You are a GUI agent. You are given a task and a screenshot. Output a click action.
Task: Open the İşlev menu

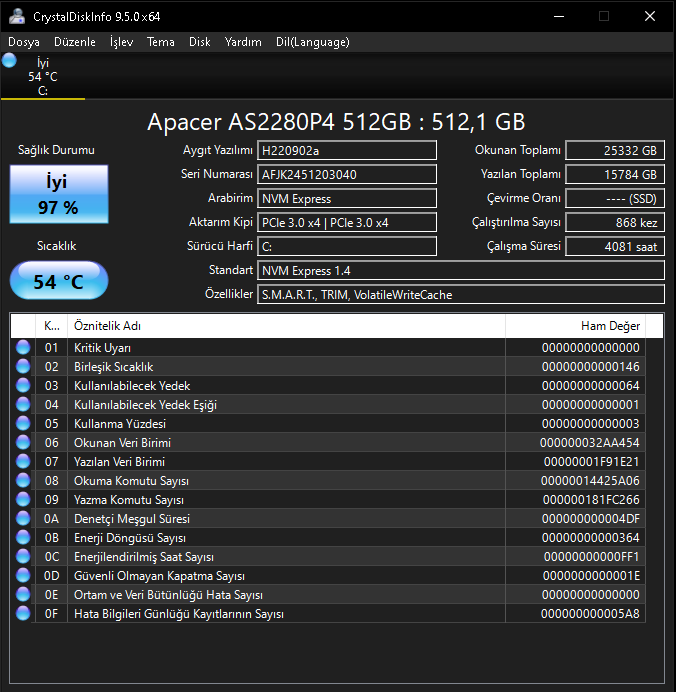pos(121,42)
